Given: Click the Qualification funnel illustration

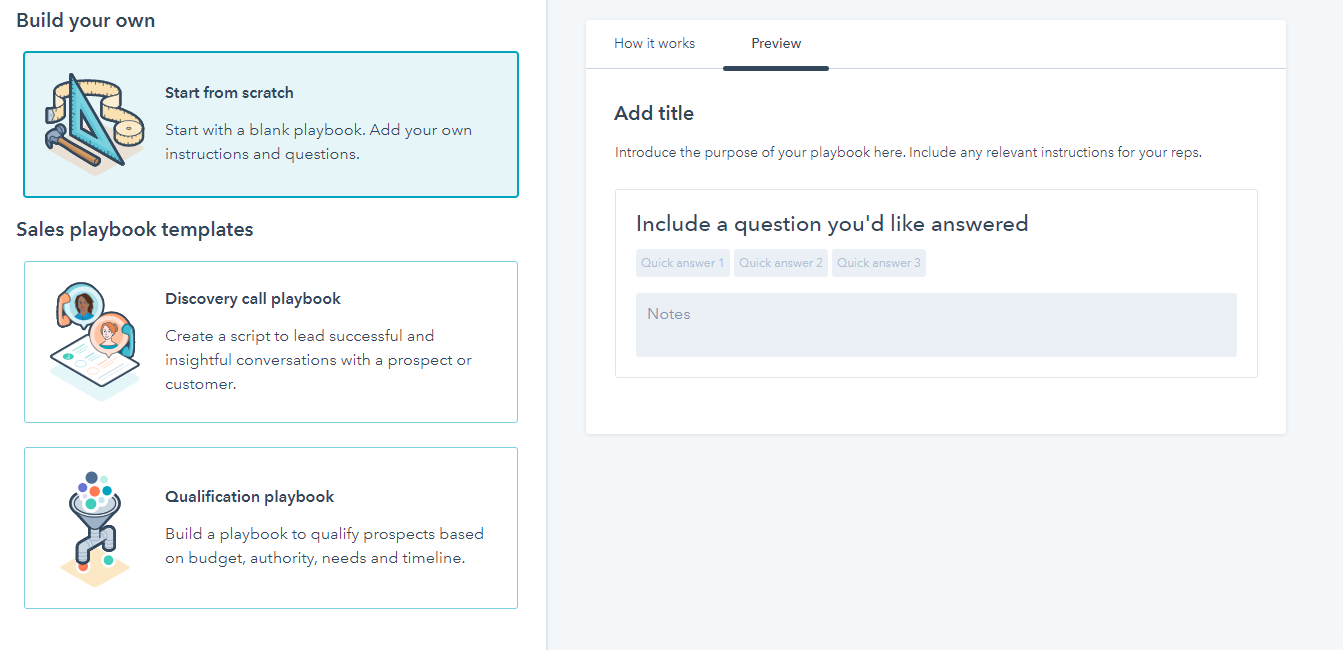Looking at the screenshot, I should pyautogui.click(x=95, y=528).
